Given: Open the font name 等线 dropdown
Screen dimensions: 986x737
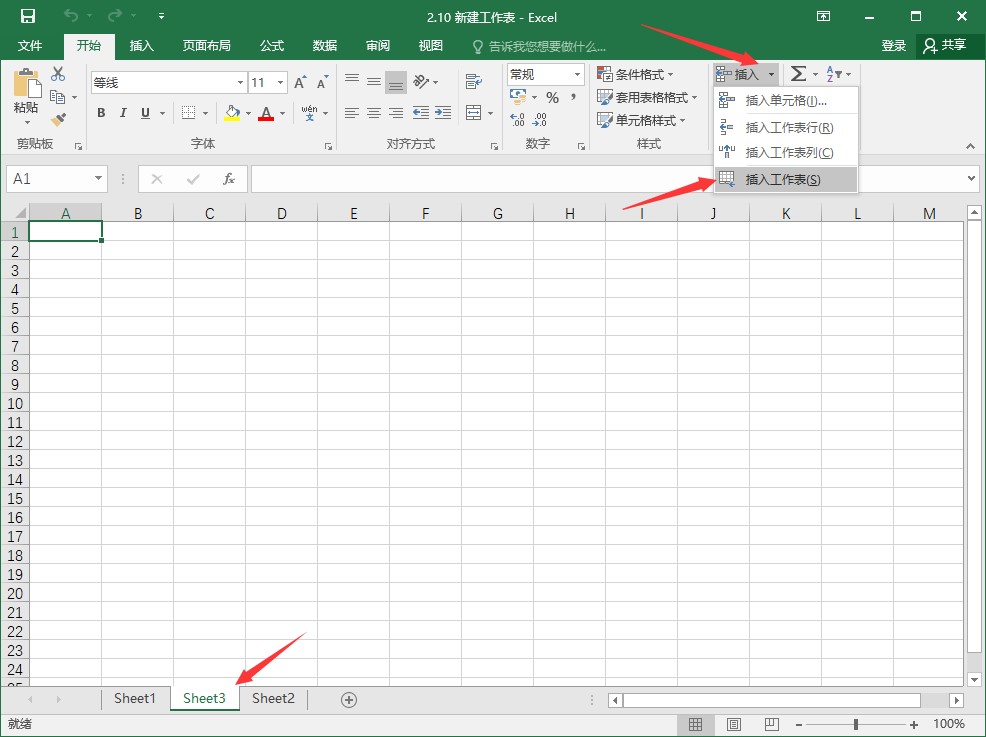Looking at the screenshot, I should coord(240,83).
